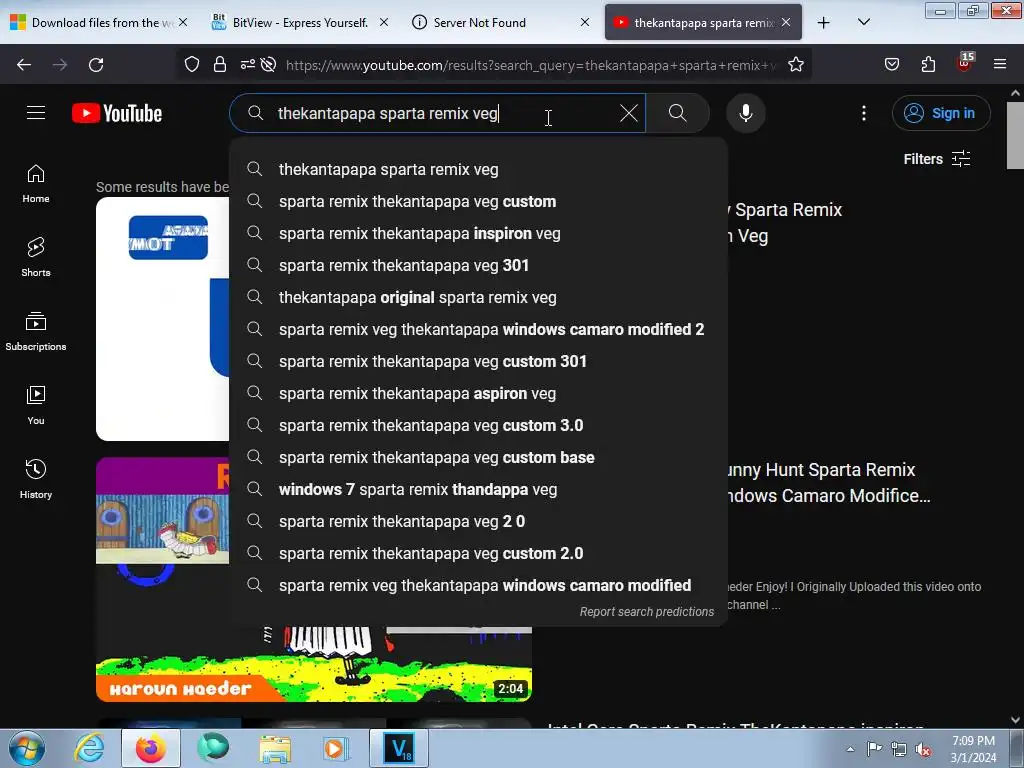Open Windows Explorer folder from taskbar
Image resolution: width=1024 pixels, height=768 pixels.
[275, 748]
